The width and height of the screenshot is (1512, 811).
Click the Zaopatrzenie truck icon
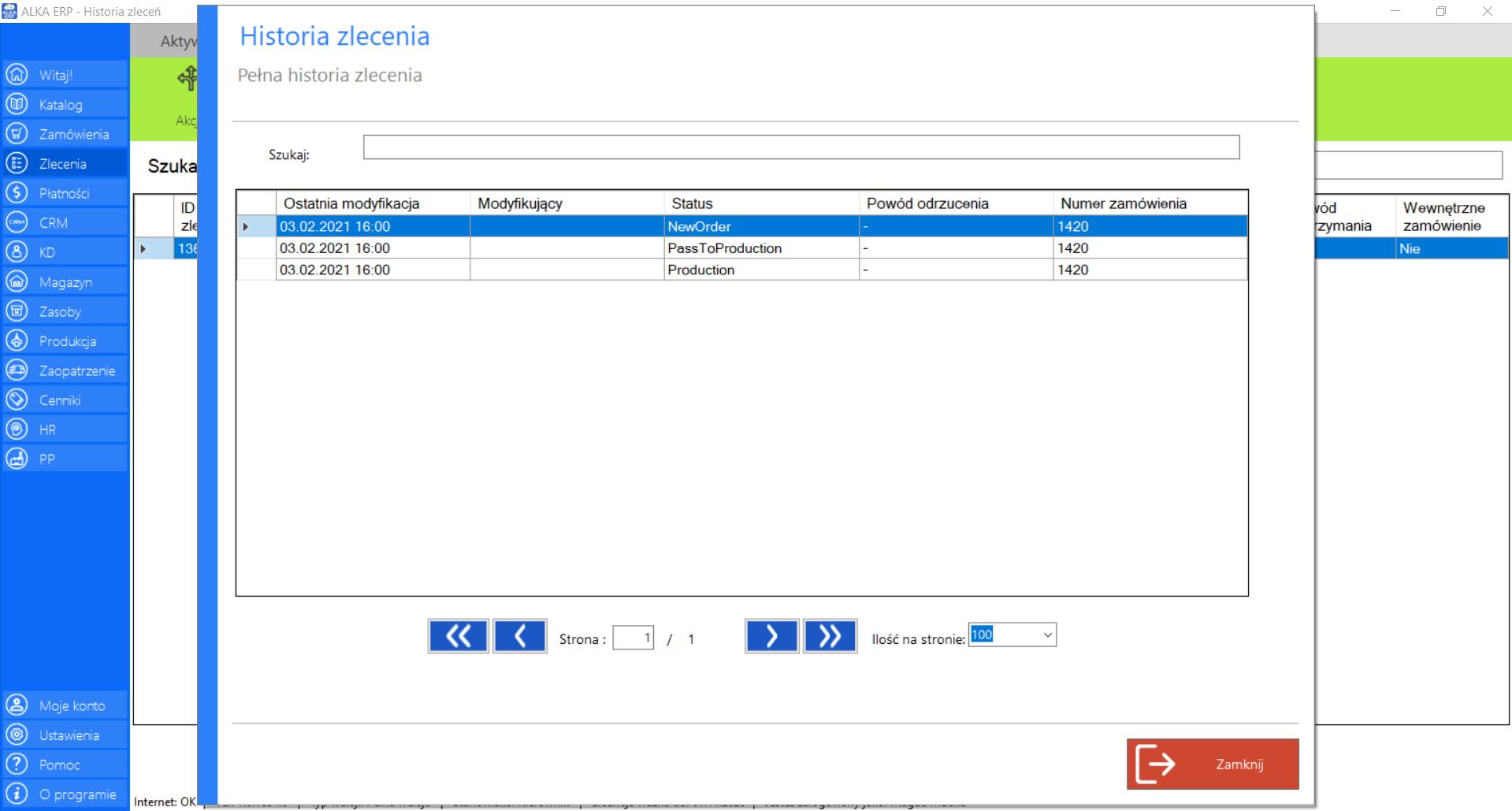pos(17,370)
